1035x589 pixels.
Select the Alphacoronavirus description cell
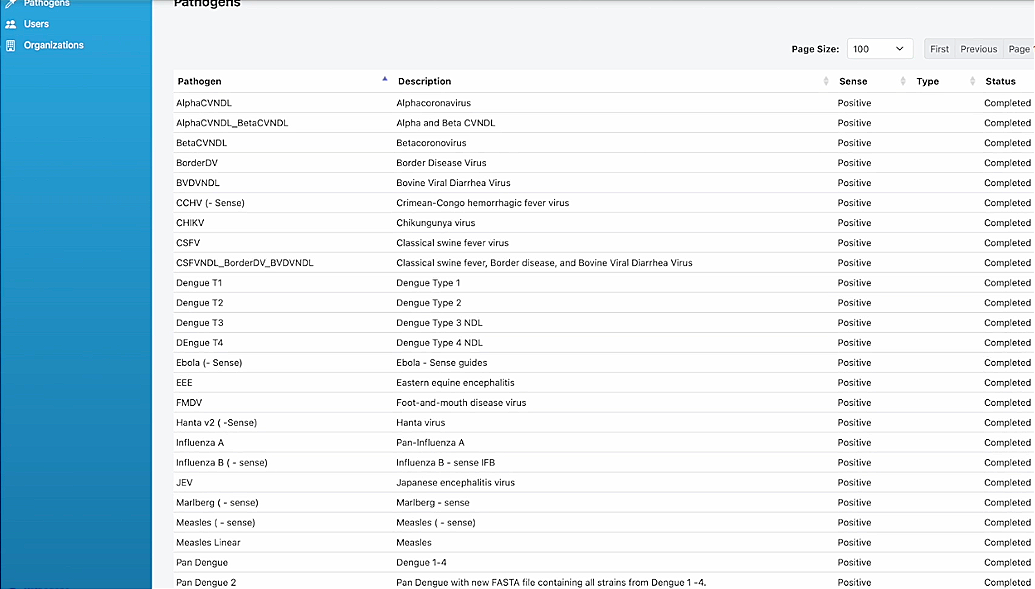coord(433,103)
